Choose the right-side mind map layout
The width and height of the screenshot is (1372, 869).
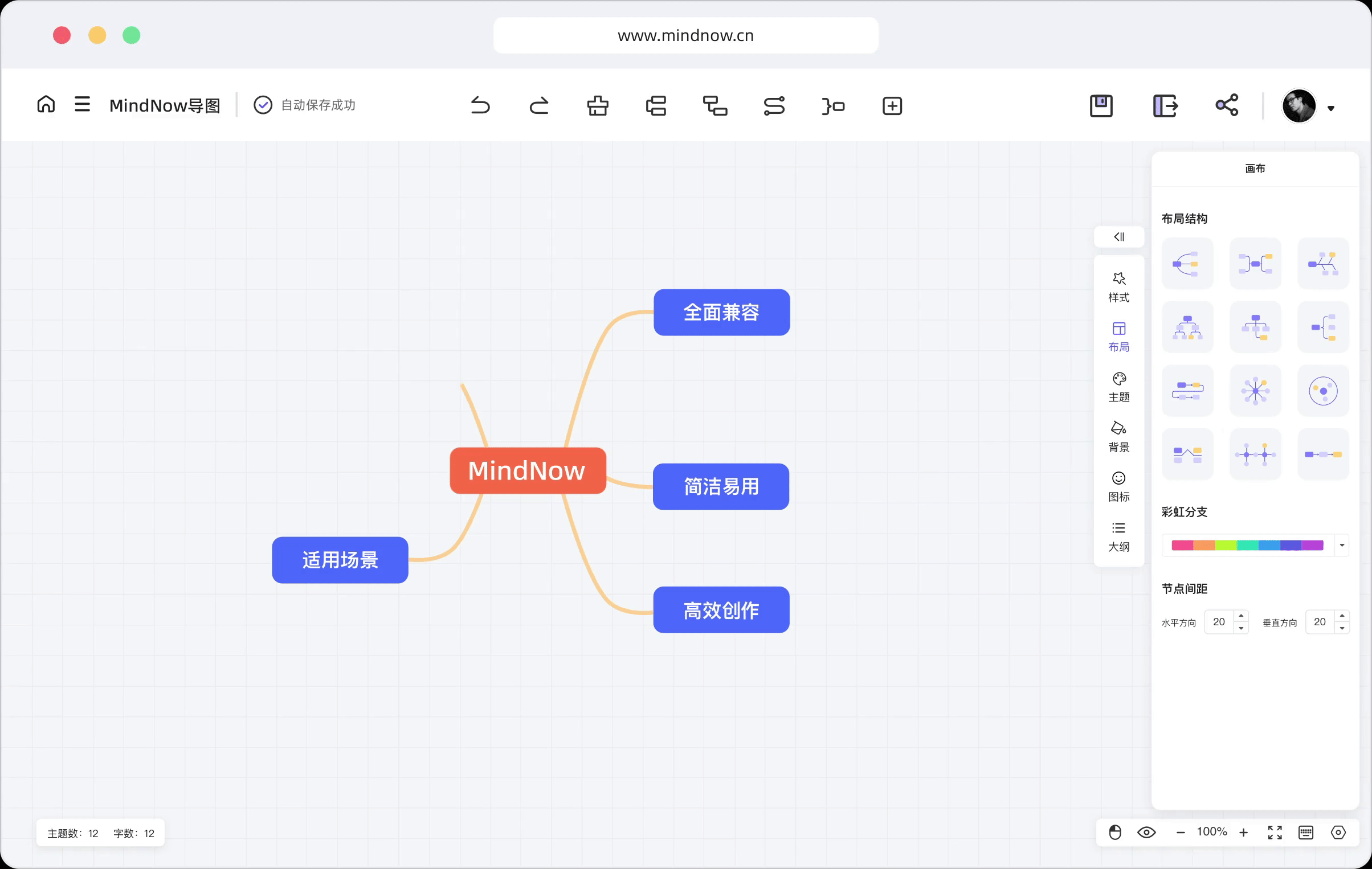point(1187,264)
